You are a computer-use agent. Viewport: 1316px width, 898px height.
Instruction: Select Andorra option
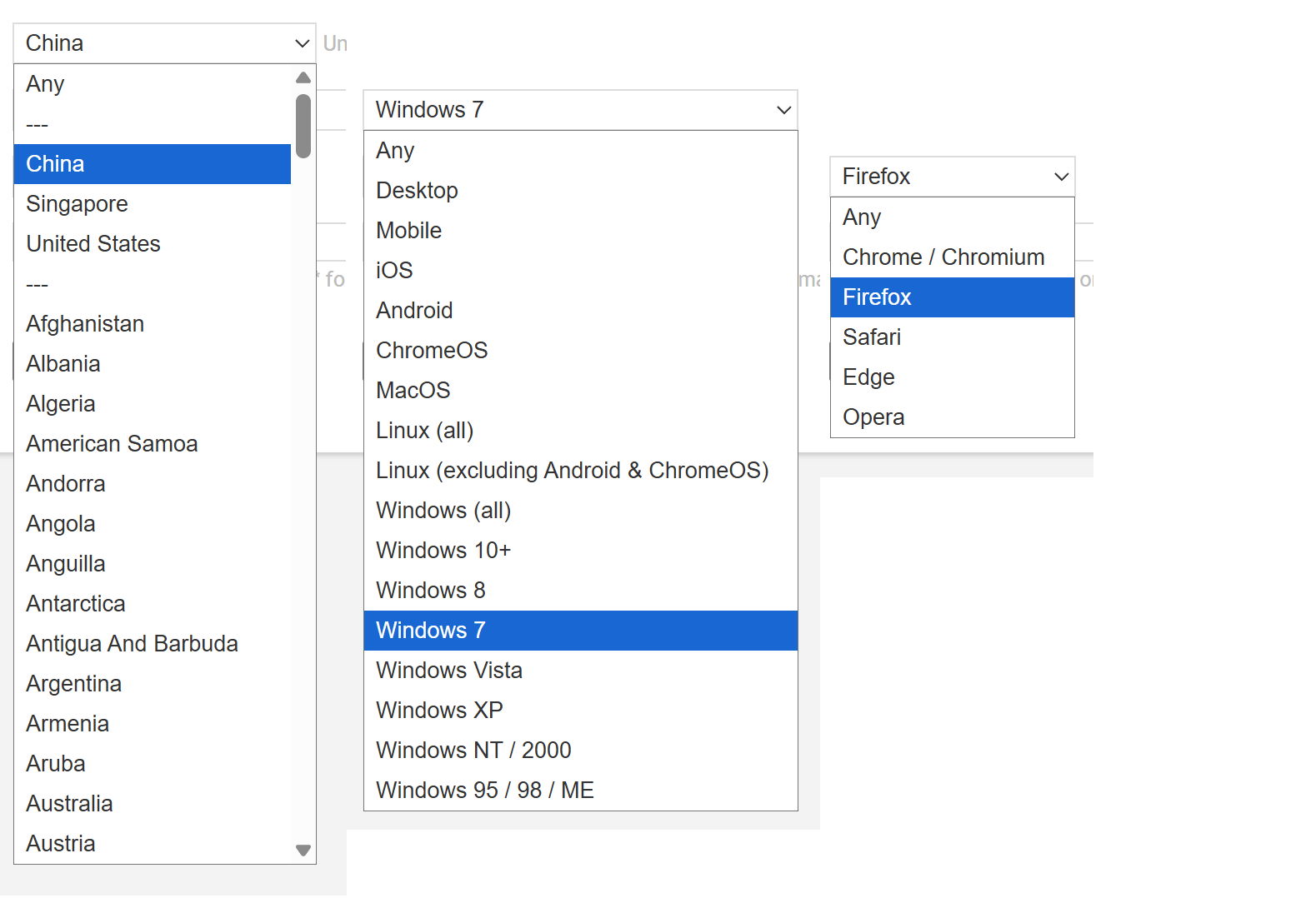tap(153, 484)
